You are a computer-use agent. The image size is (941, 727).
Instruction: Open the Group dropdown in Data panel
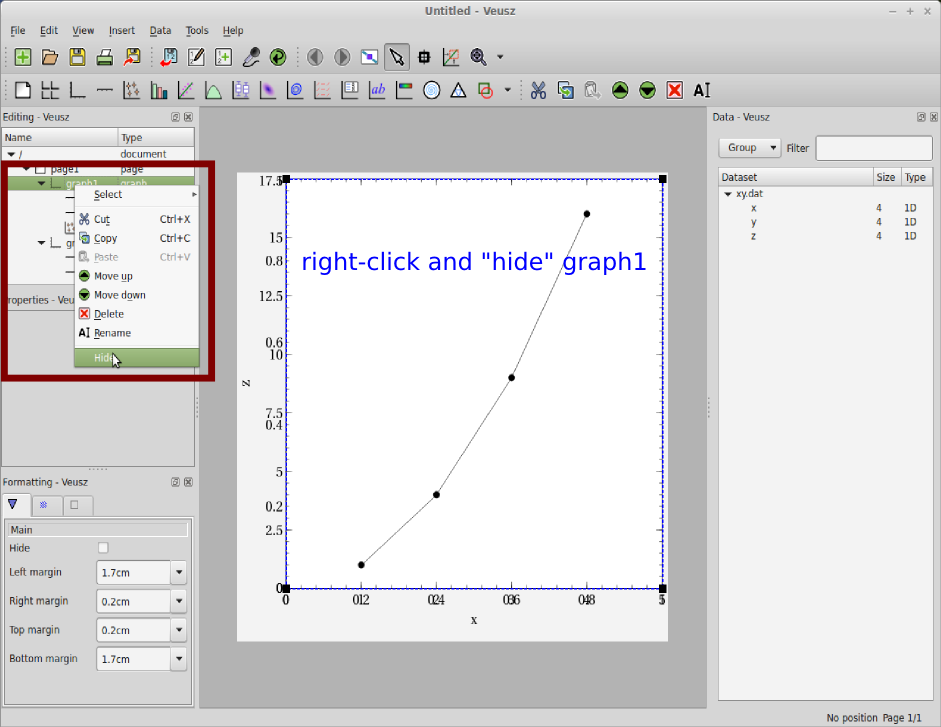(x=748, y=147)
